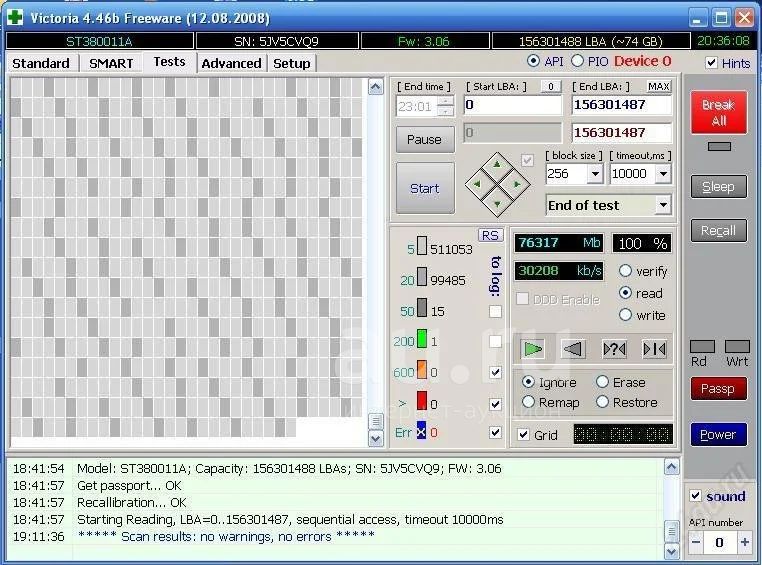Image resolution: width=762 pixels, height=565 pixels.
Task: Select the butterfly seek scan icon
Action: [x=654, y=349]
